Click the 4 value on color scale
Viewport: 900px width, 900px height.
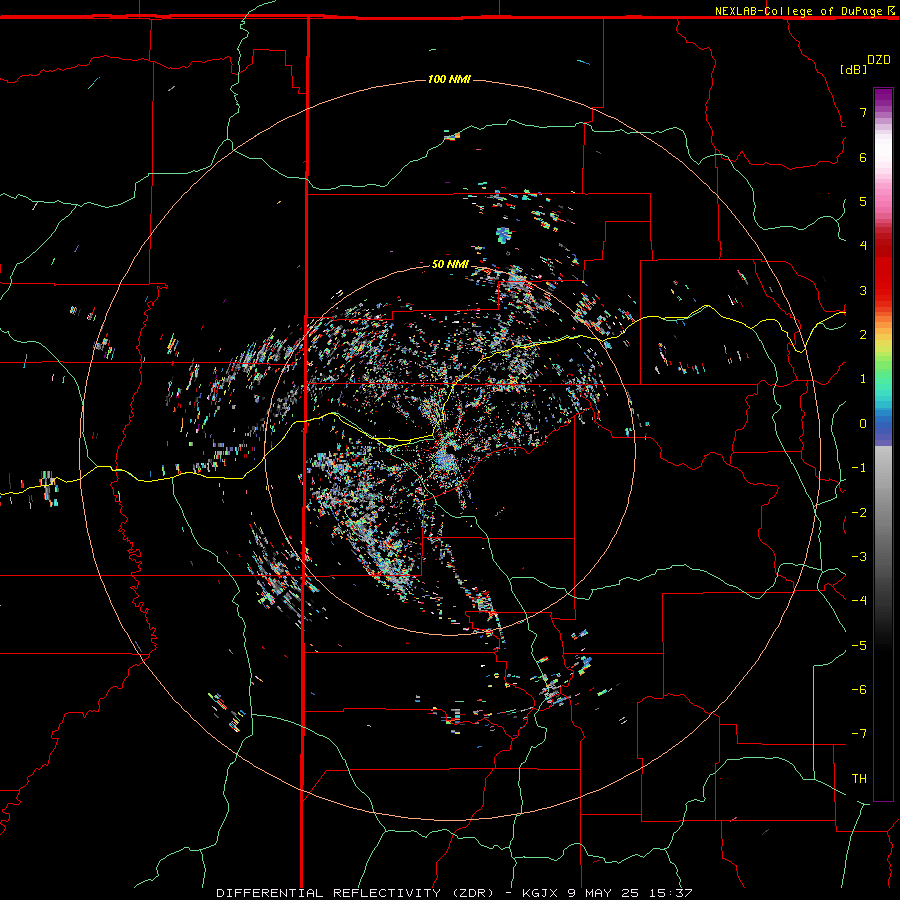pyautogui.click(x=863, y=246)
